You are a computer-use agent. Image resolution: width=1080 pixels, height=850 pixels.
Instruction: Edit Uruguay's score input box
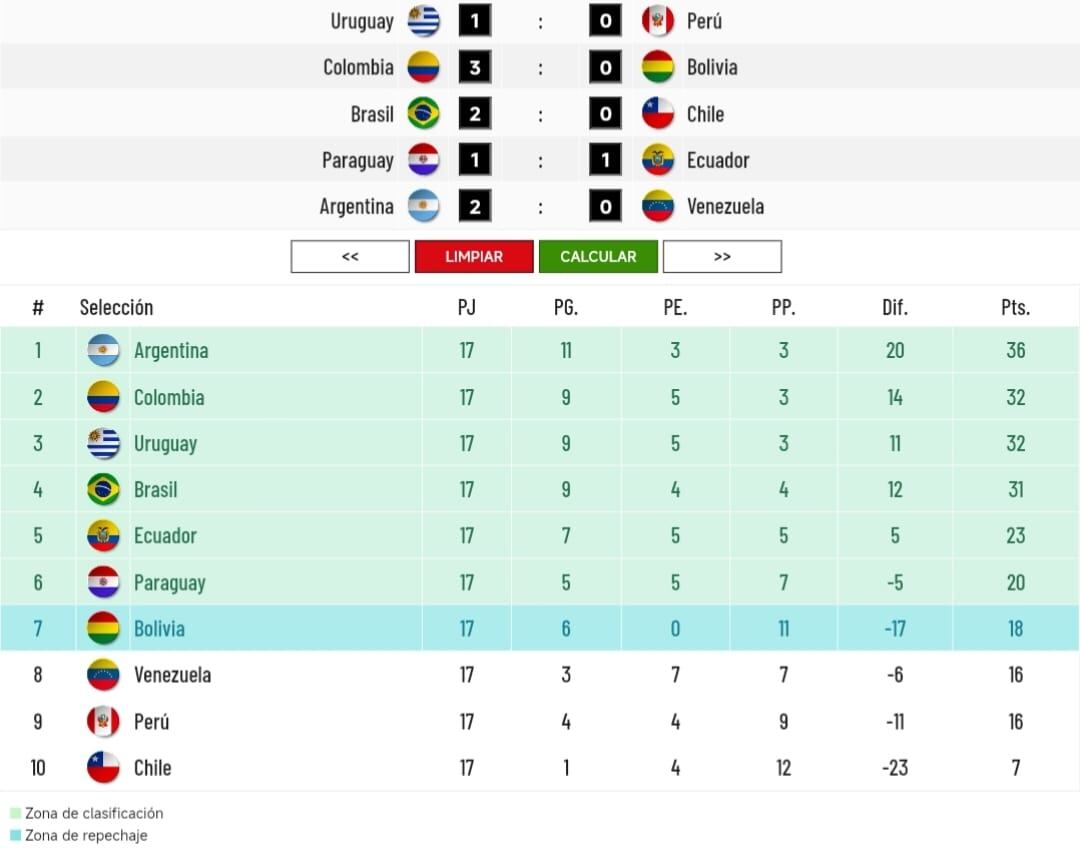coord(474,21)
